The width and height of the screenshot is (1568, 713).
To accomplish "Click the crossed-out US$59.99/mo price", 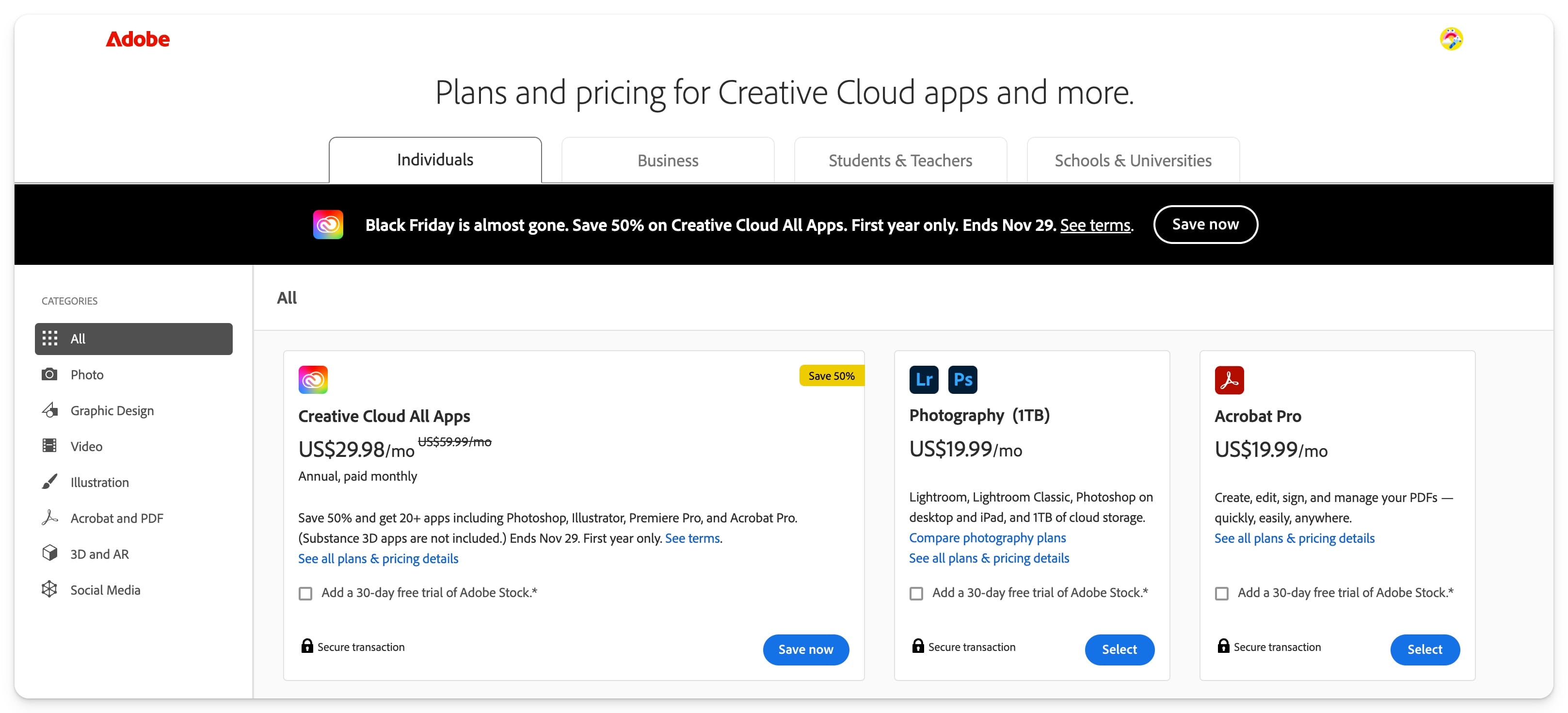I will coord(455,441).
